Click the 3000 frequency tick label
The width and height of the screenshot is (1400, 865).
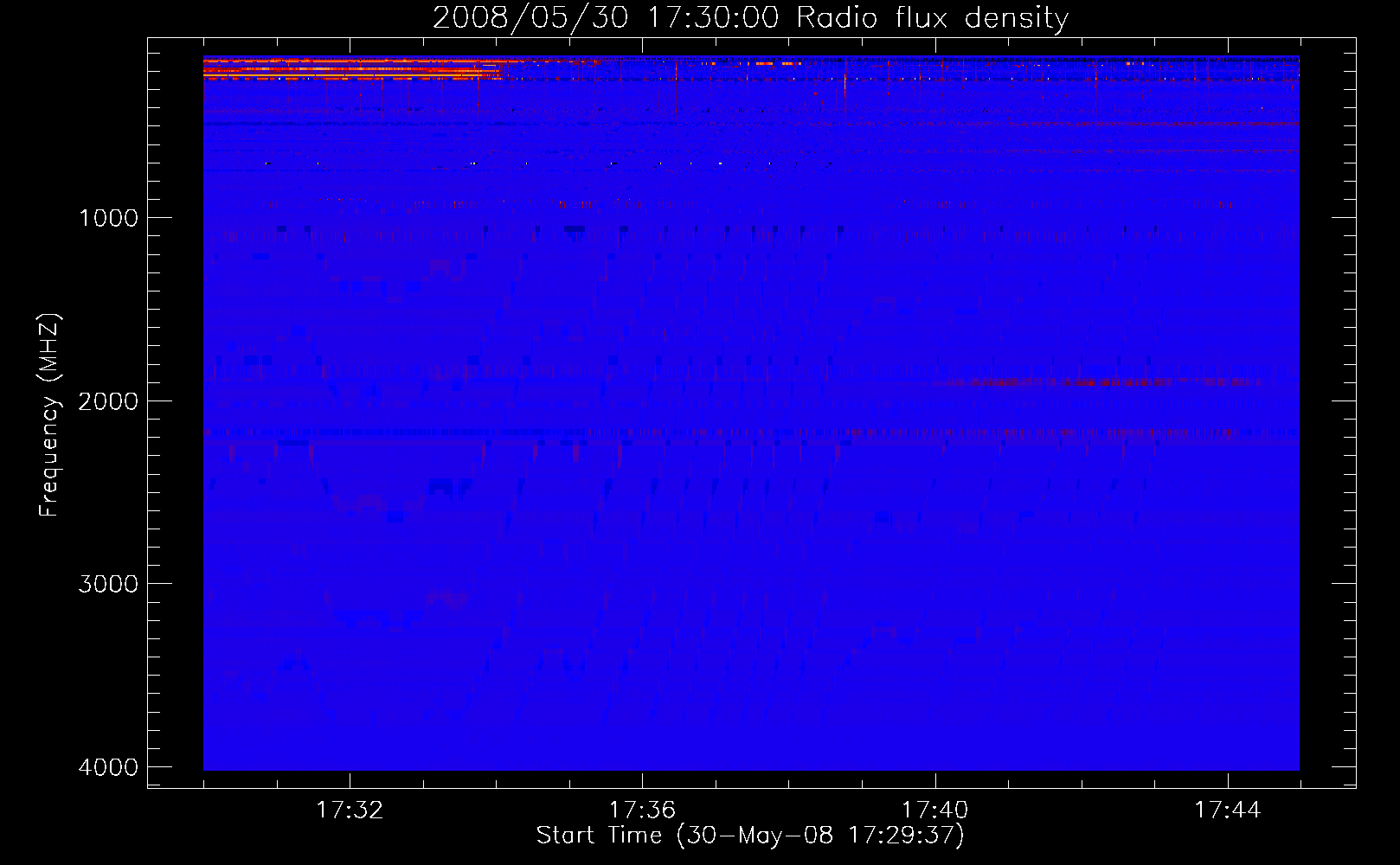[108, 584]
